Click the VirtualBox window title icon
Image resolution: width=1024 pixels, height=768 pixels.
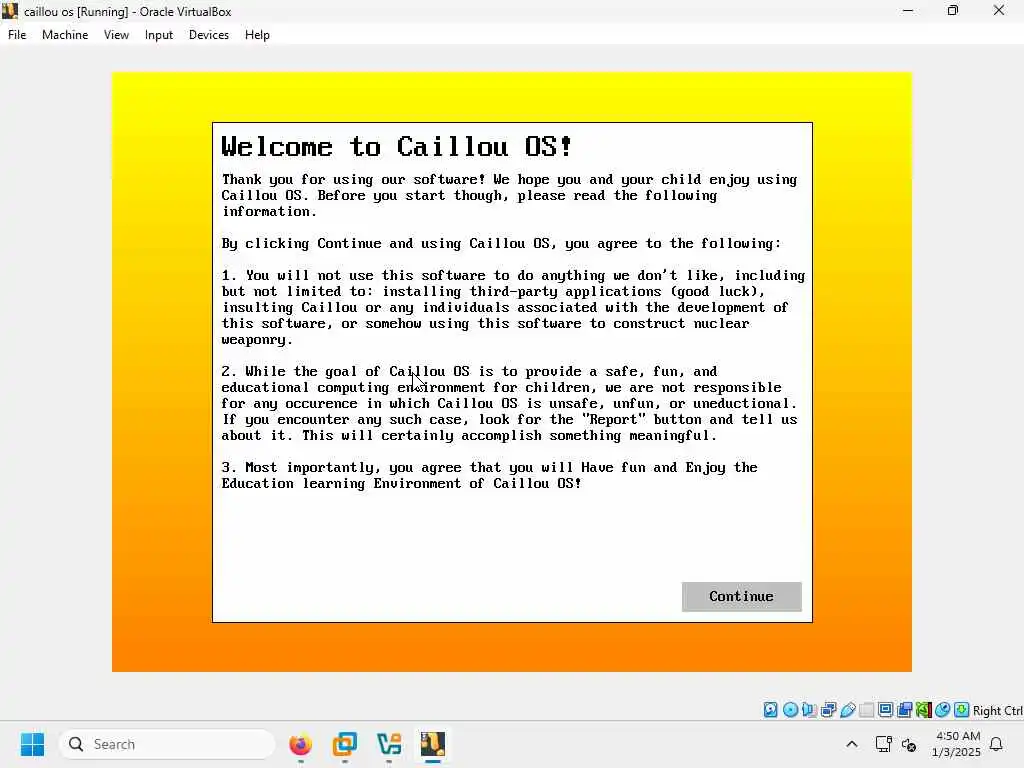click(x=10, y=11)
